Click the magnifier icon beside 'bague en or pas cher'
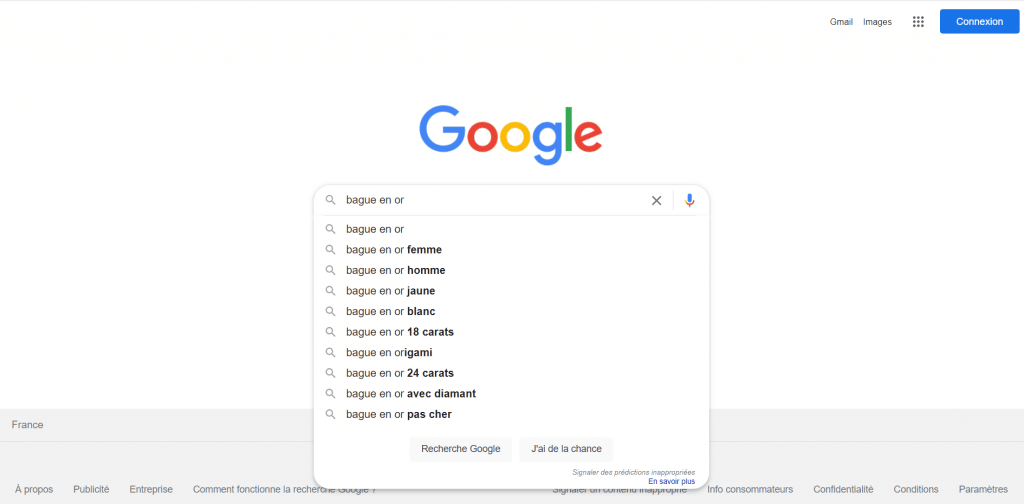Viewport: 1024px width, 504px height. (330, 414)
